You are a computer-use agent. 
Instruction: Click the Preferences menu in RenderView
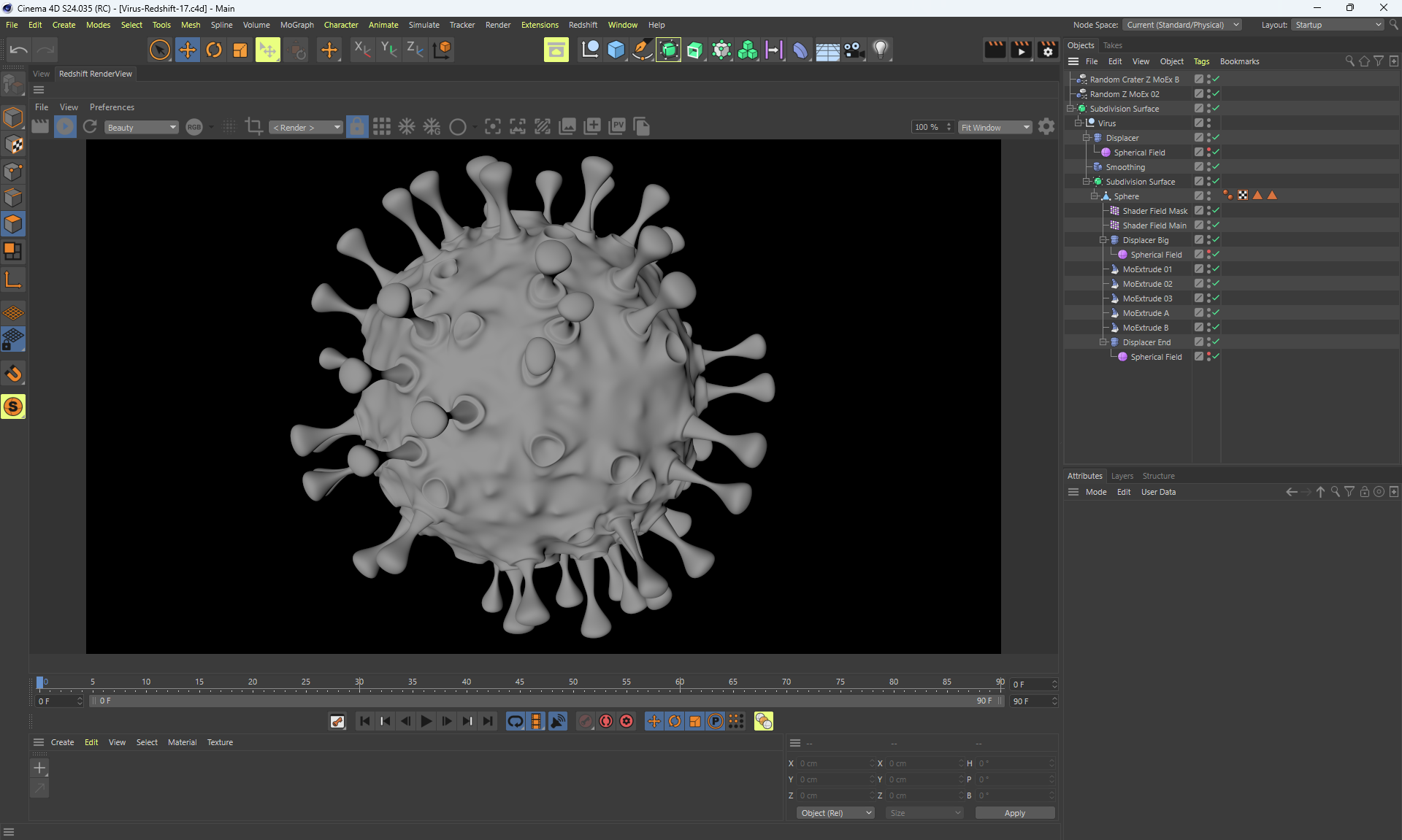click(x=112, y=107)
